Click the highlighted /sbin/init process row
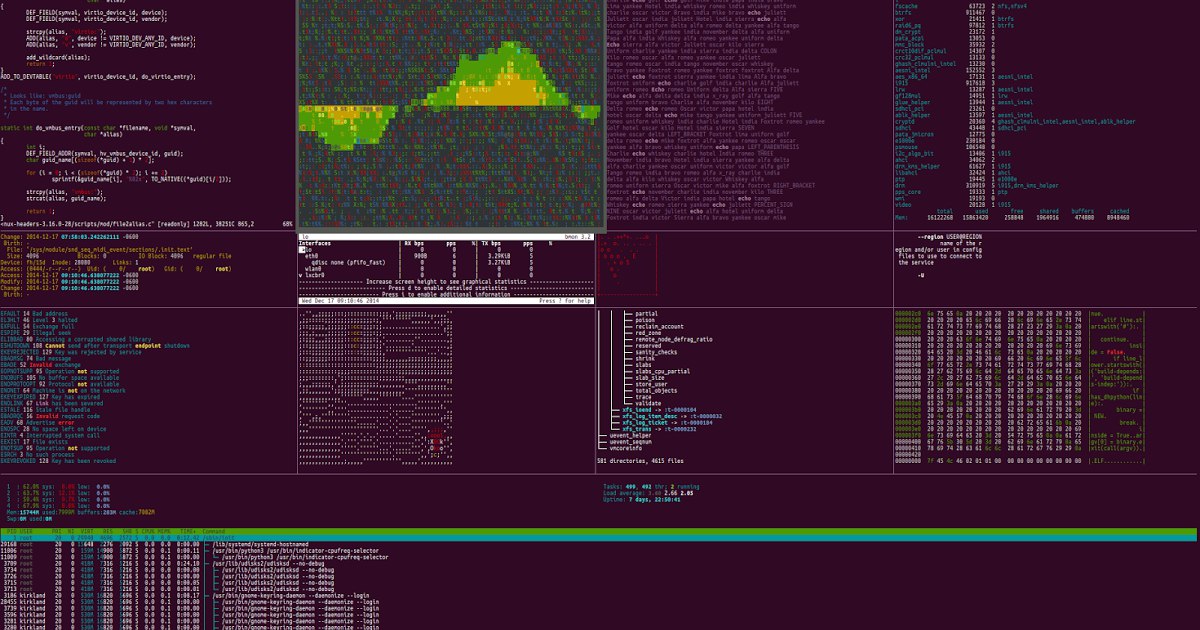 [600, 537]
